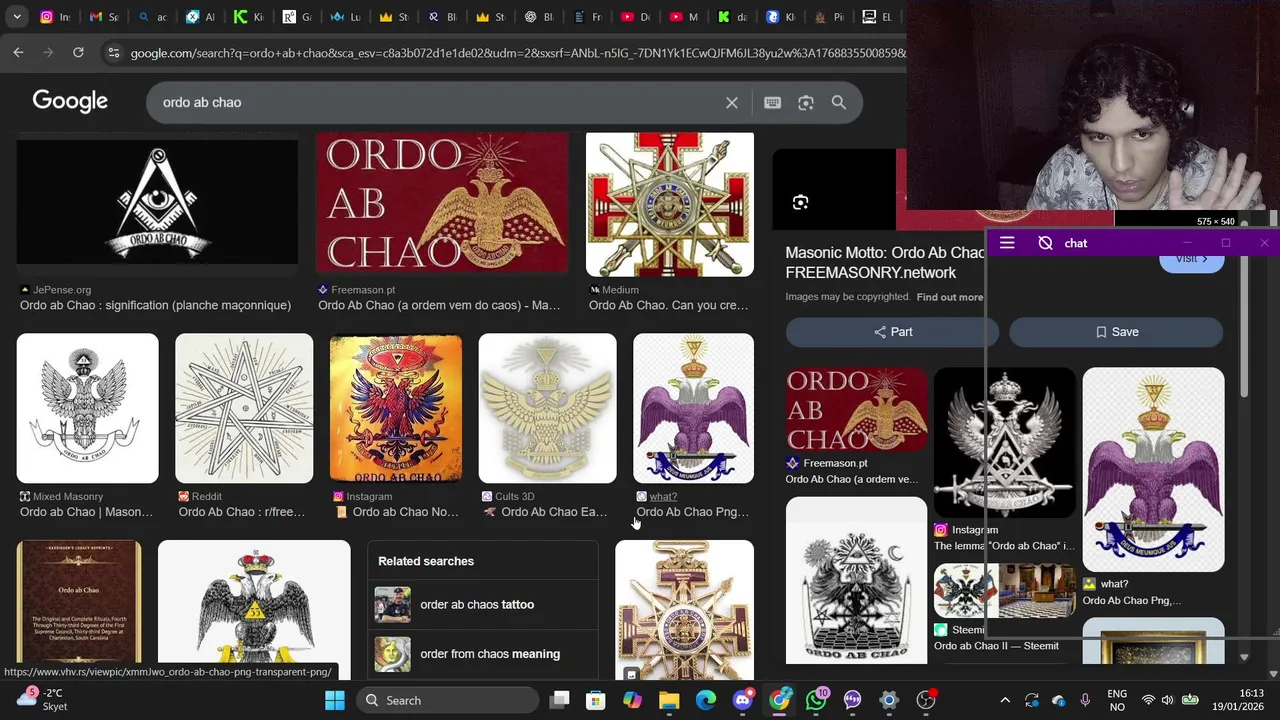Open the Reddit seven-pointed star image

coord(244,408)
